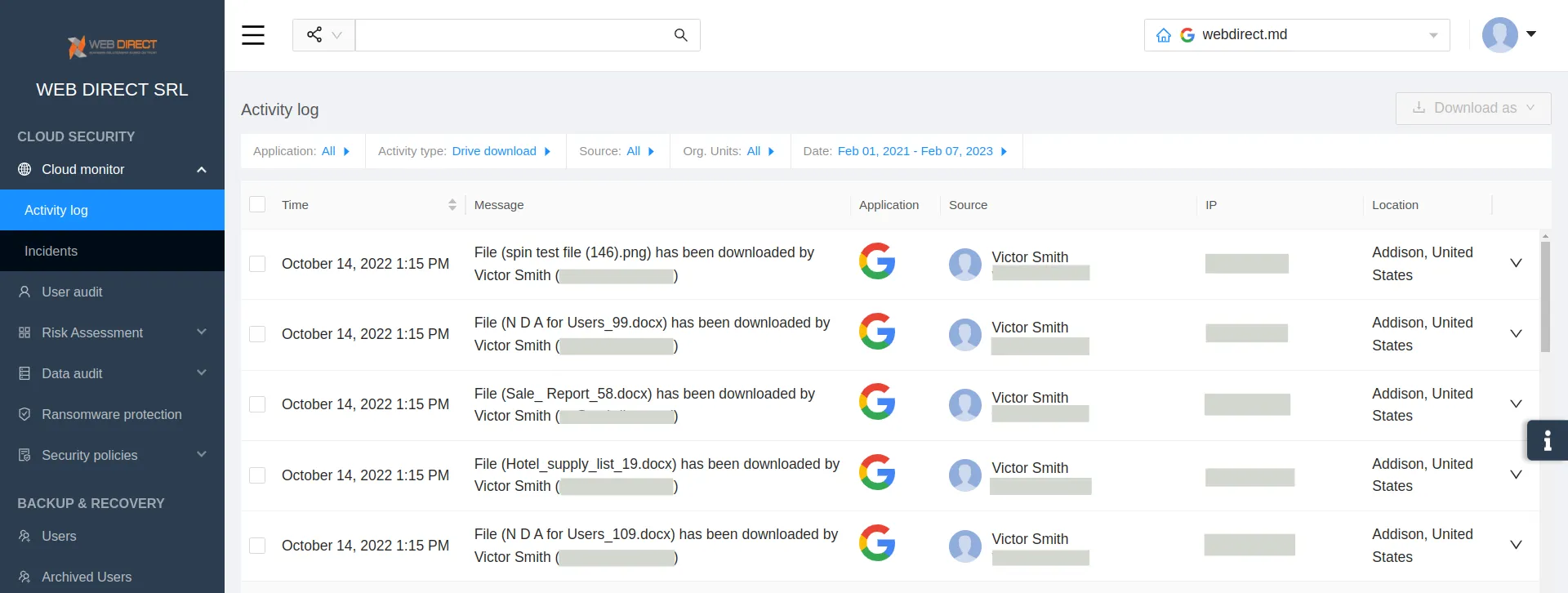
Task: Open the user avatar profile menu
Action: tap(1509, 35)
